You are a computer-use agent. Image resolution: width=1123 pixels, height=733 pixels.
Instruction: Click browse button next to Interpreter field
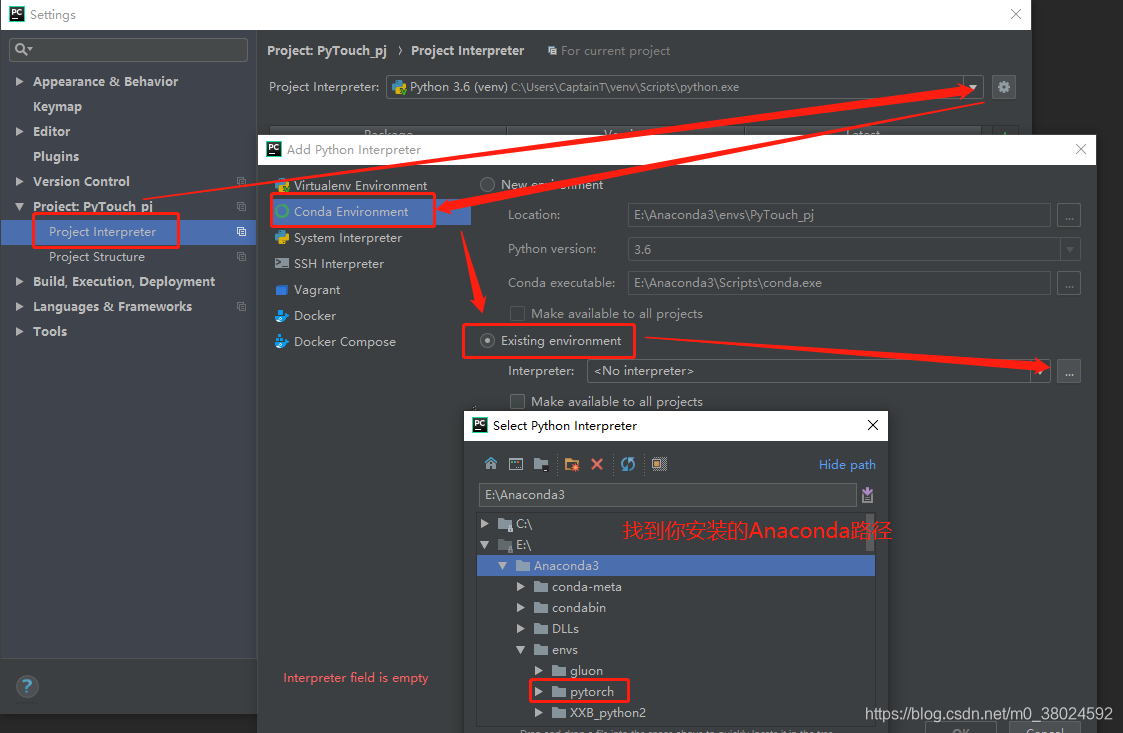coord(1069,371)
